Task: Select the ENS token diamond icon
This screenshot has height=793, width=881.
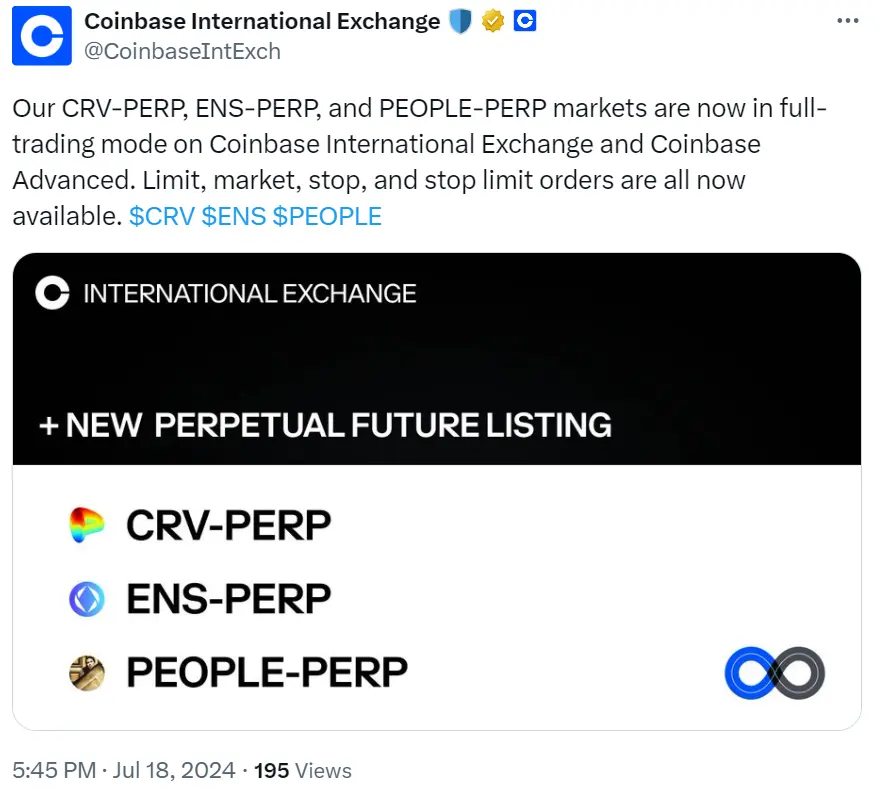Action: 87,598
